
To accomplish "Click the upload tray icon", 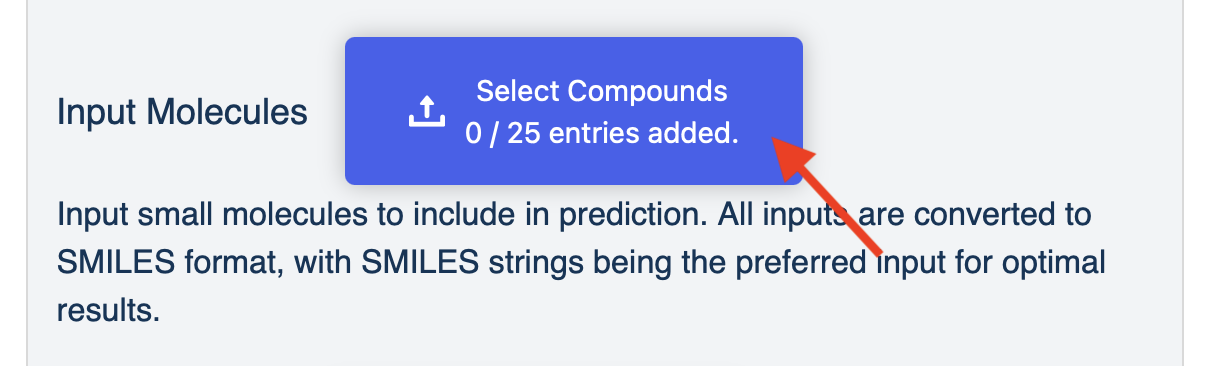I will (x=425, y=111).
